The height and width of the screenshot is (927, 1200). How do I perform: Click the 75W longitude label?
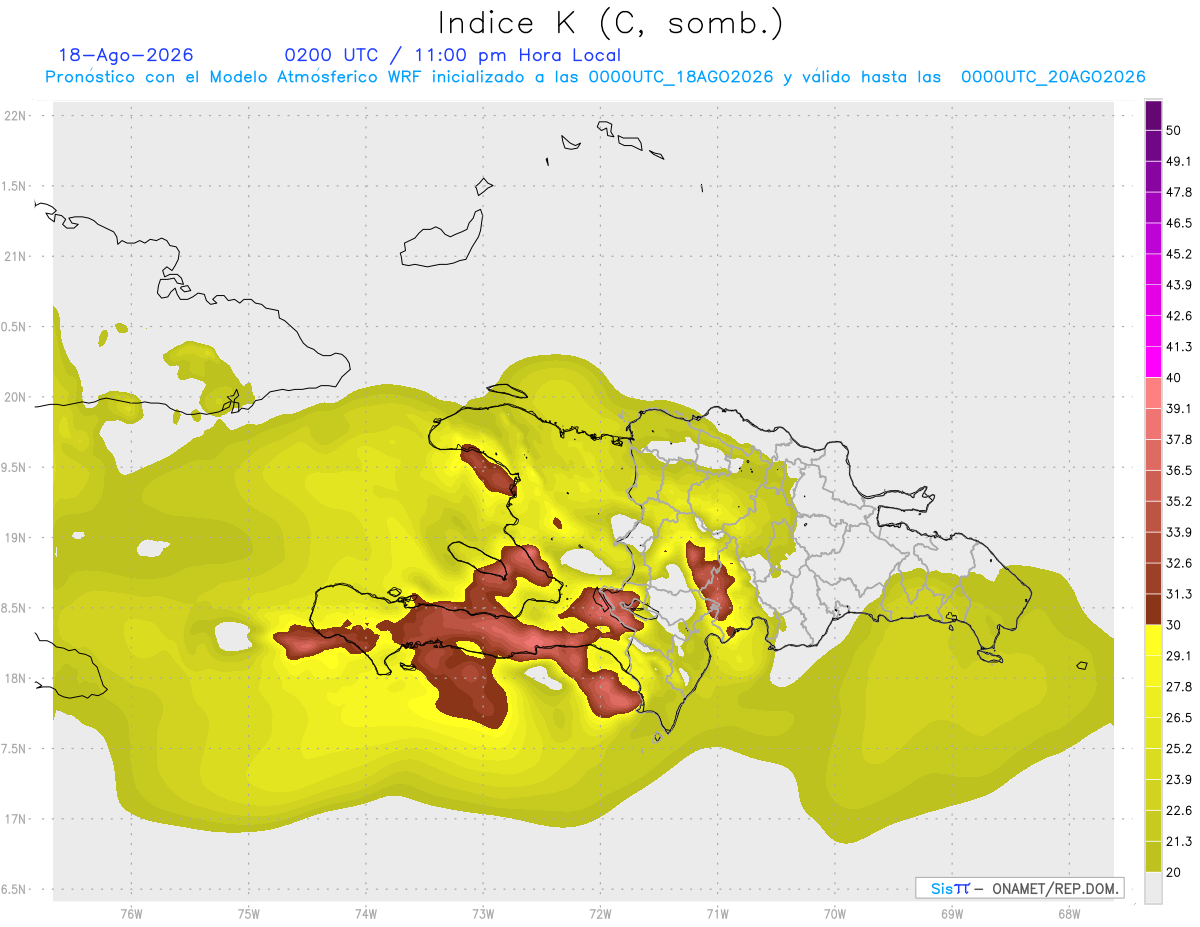[x=248, y=914]
